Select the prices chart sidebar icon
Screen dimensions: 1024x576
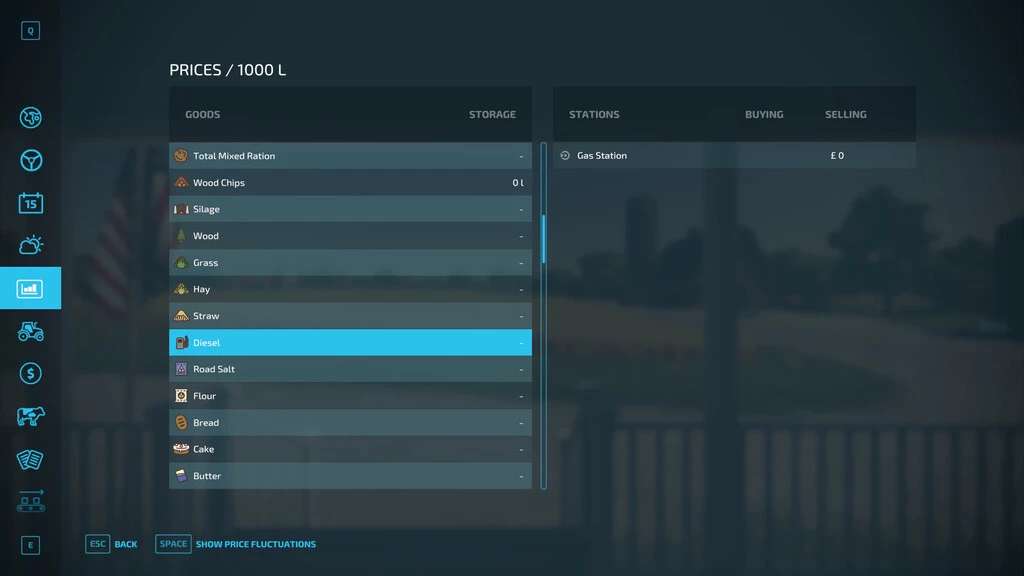(x=30, y=288)
